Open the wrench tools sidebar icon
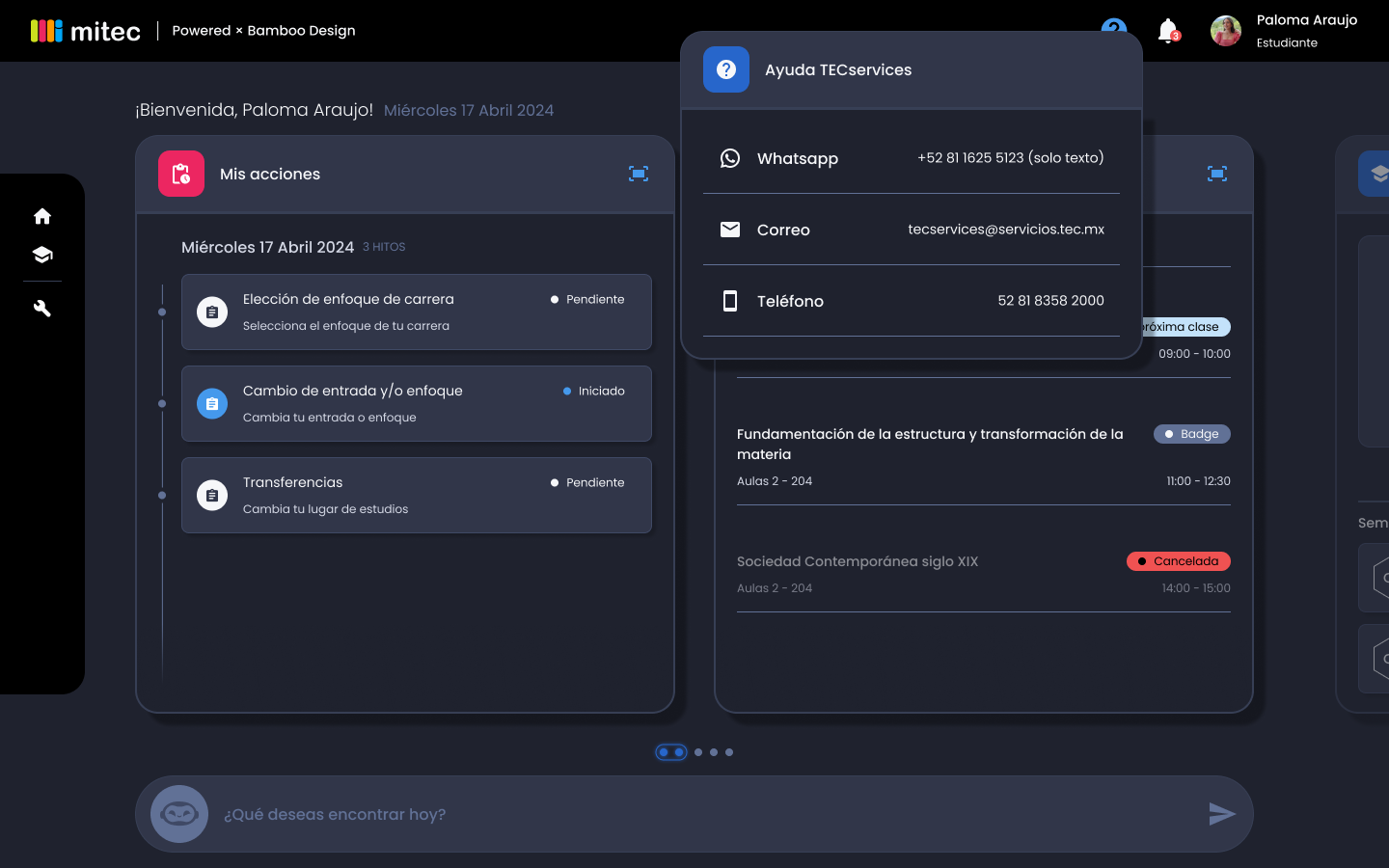 click(x=42, y=309)
